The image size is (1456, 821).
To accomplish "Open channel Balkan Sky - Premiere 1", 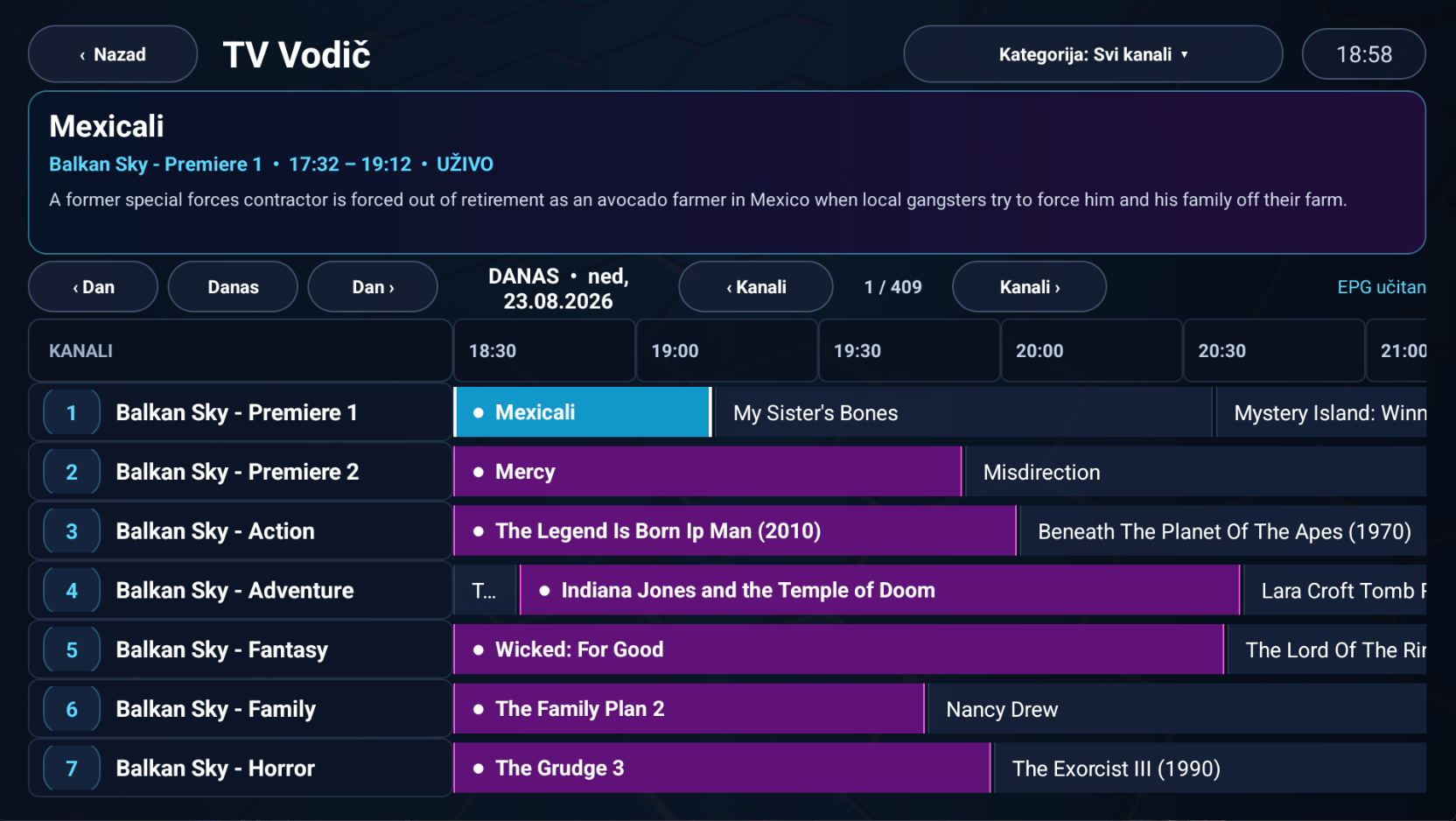I will pos(240,412).
